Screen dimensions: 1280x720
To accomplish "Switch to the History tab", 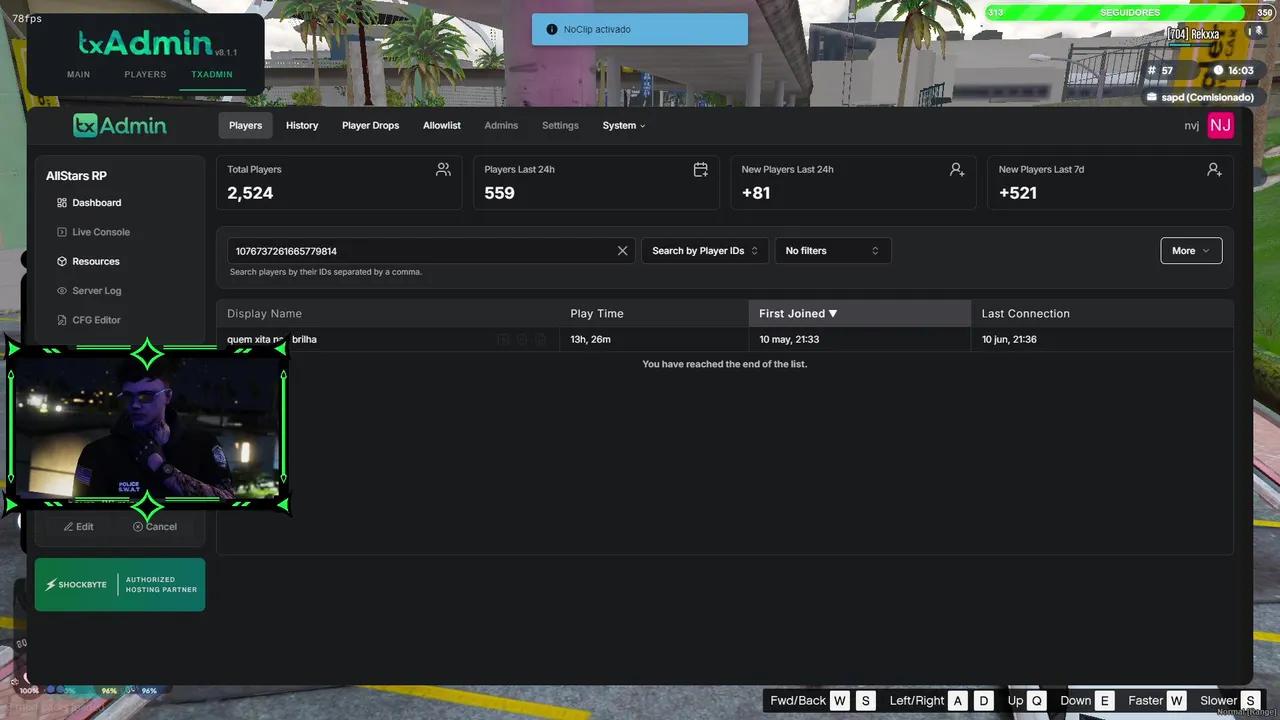I will point(302,125).
